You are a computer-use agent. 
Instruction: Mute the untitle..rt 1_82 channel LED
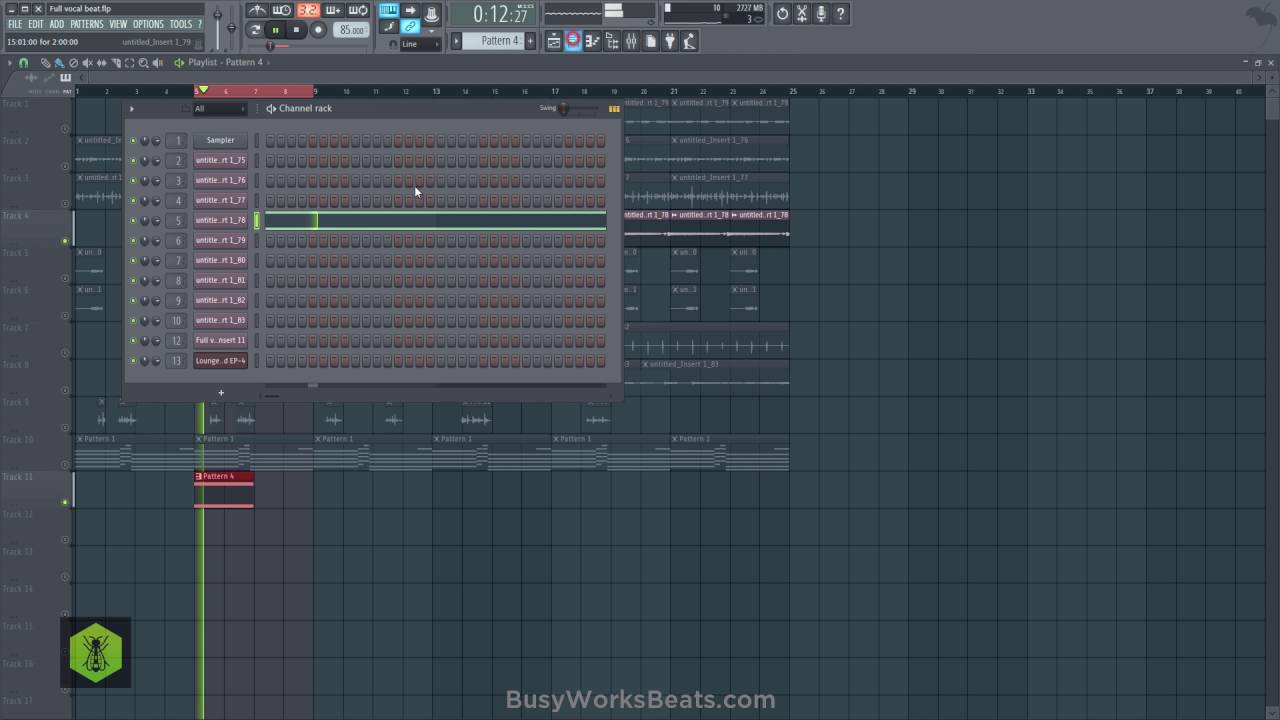[133, 300]
